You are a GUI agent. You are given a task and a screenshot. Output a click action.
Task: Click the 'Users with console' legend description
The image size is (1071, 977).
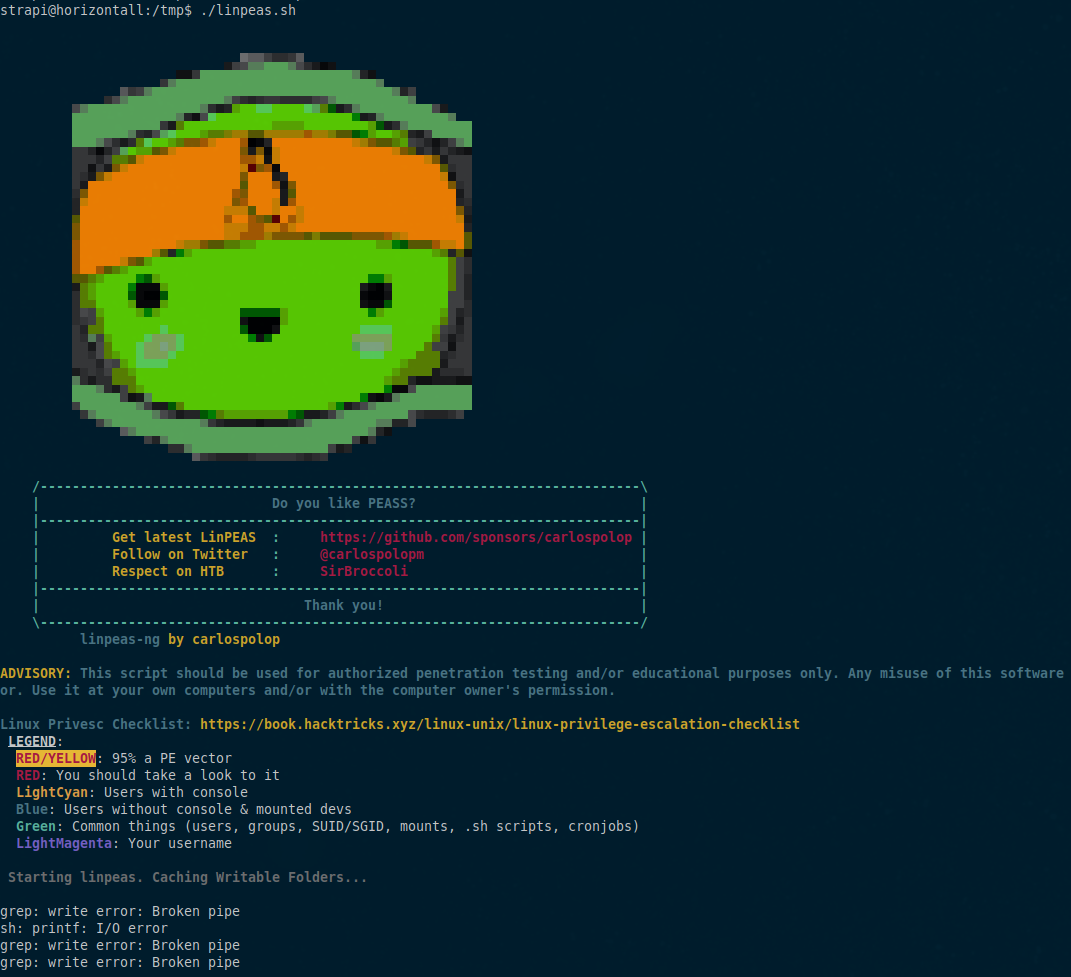(x=176, y=793)
